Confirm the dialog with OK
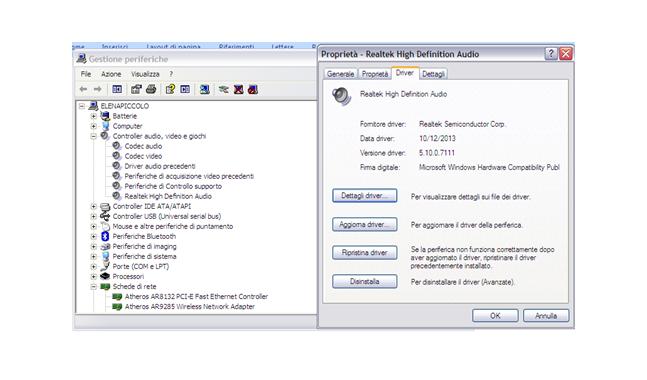This screenshot has height=380, width=647. pos(495,316)
